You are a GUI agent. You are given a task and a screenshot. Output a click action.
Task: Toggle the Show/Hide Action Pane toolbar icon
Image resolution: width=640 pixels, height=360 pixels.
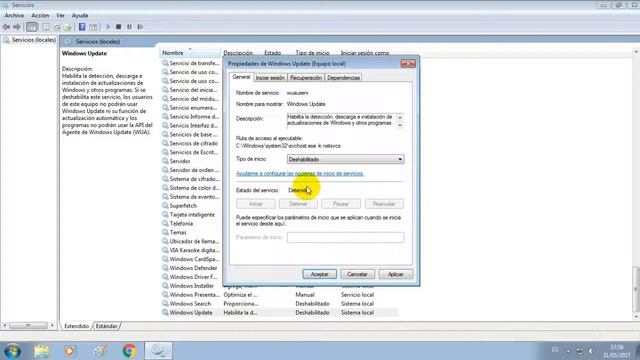pyautogui.click(x=93, y=27)
